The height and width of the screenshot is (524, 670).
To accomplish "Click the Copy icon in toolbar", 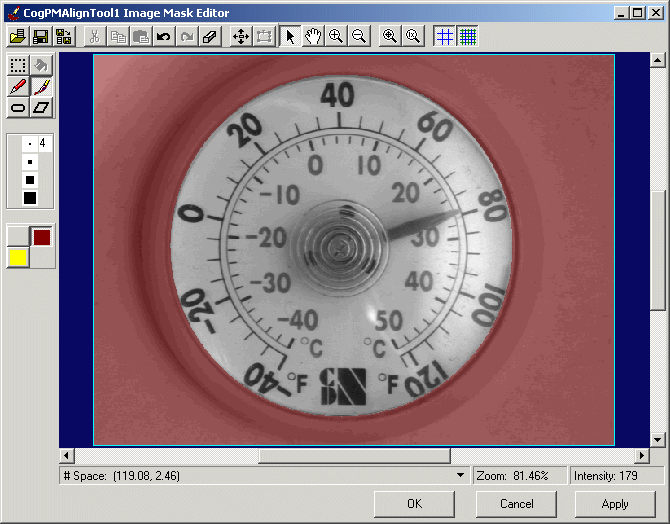I will (x=118, y=36).
